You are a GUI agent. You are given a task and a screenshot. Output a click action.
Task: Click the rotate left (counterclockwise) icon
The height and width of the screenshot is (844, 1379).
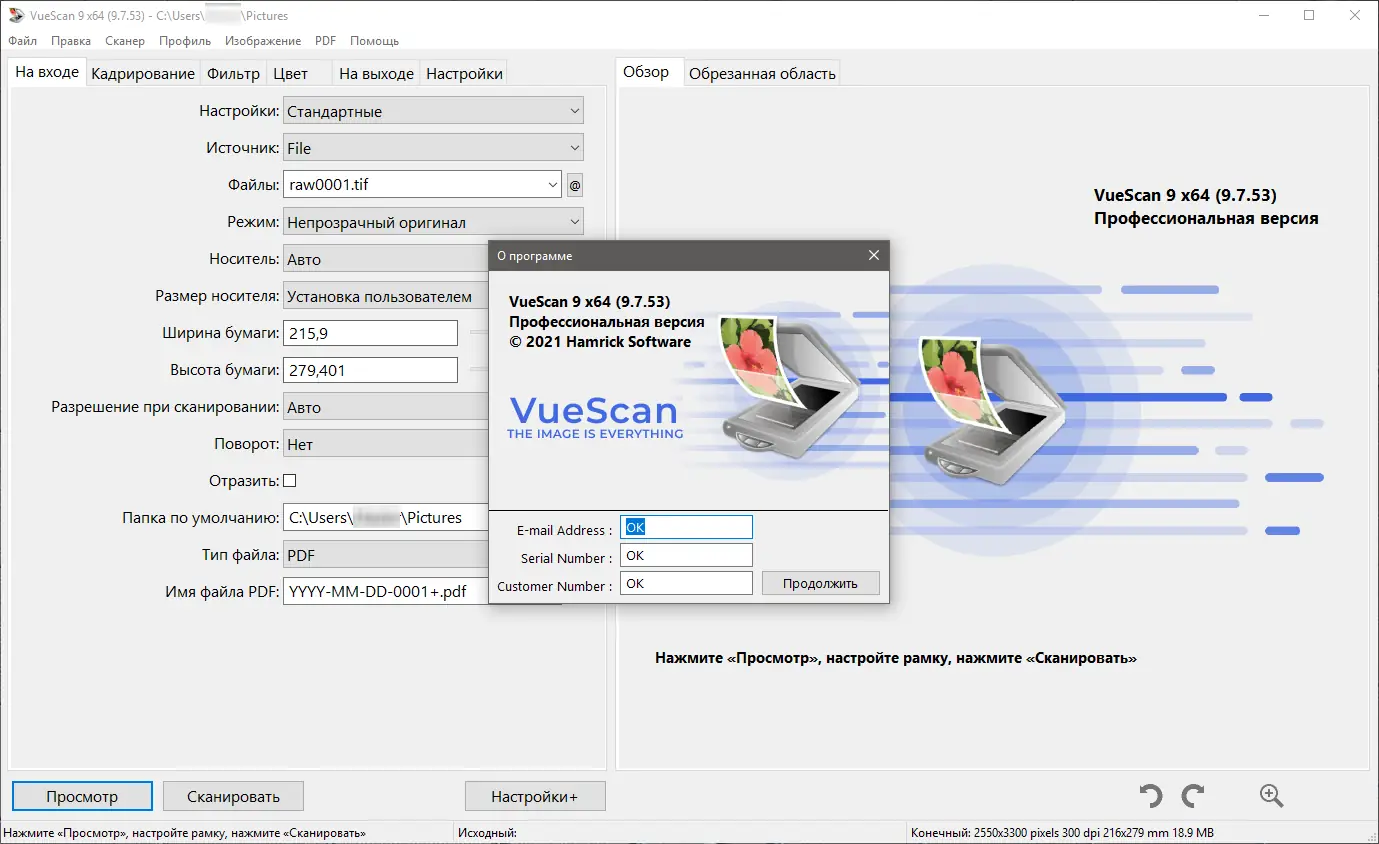(1150, 796)
